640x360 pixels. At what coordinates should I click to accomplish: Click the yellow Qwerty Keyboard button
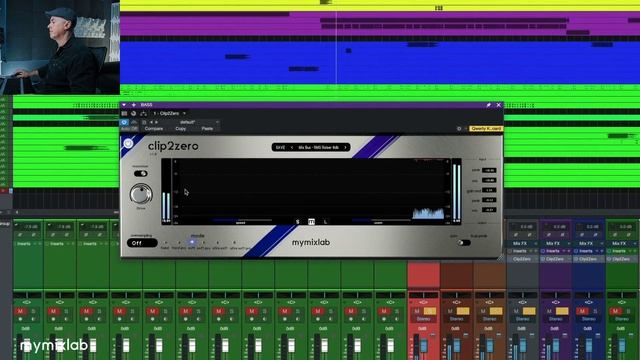tap(486, 129)
